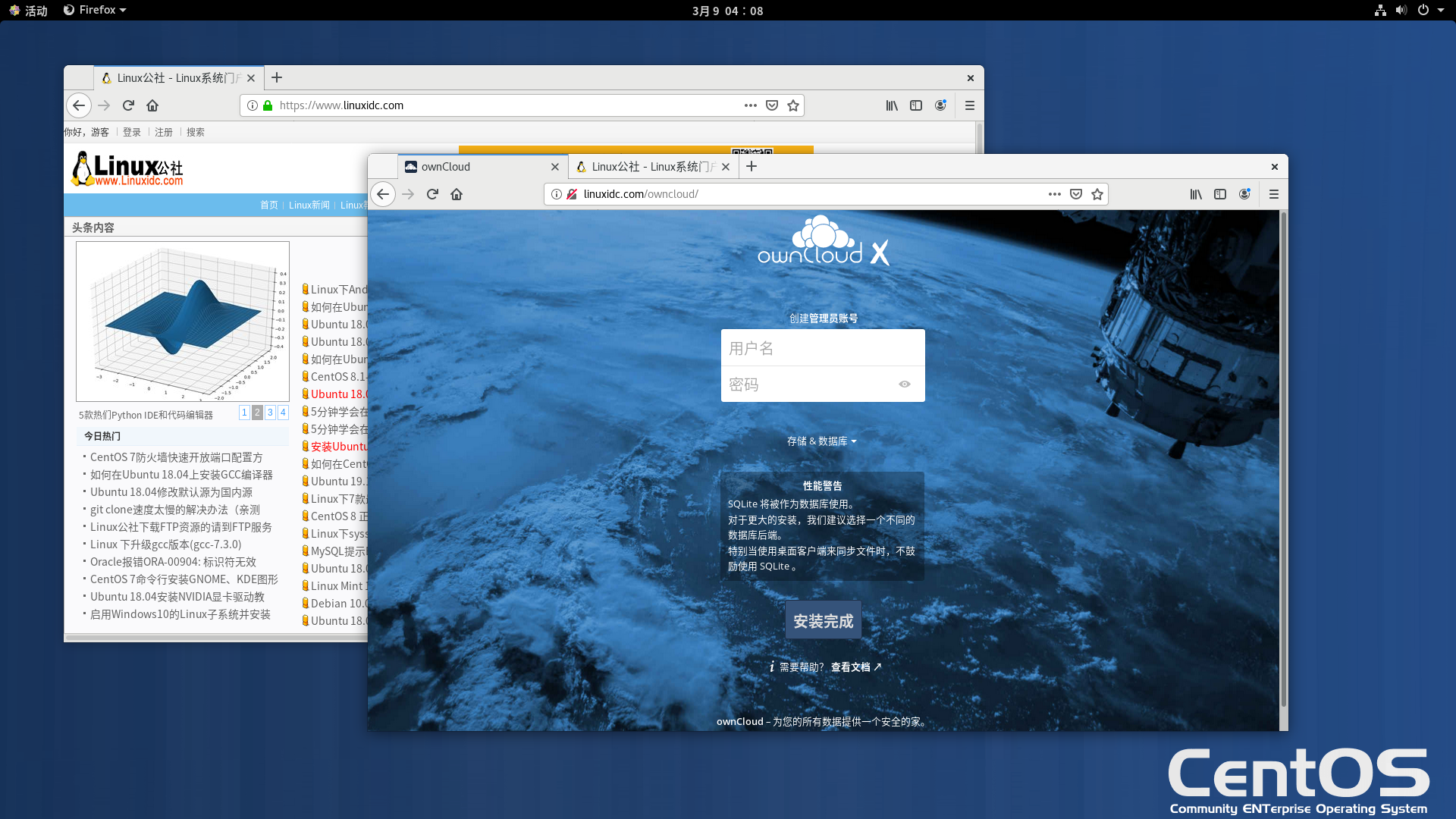Switch to ownCloud tab
1456x819 pixels.
[x=483, y=167]
